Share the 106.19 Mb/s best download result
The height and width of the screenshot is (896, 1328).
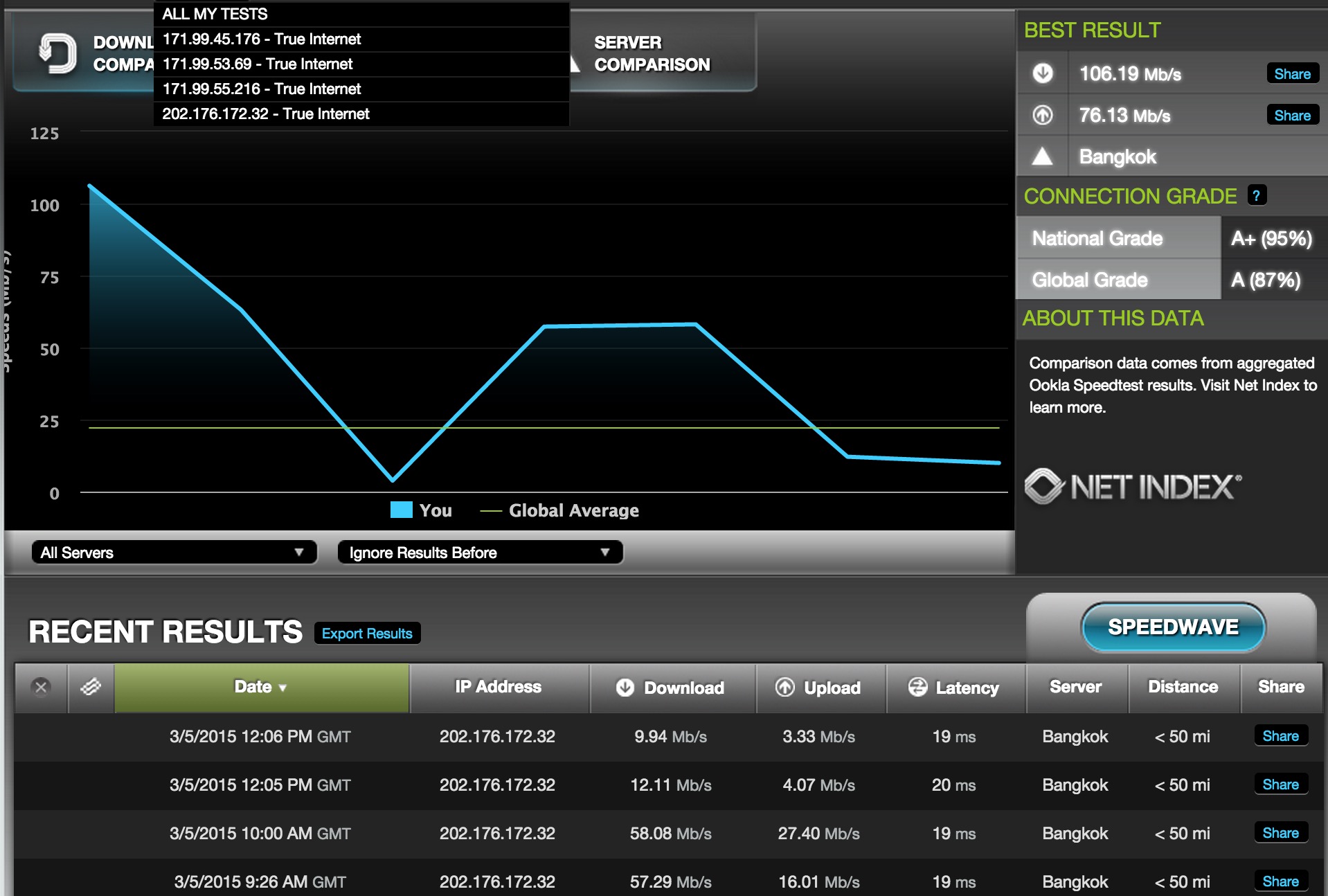[x=1292, y=74]
